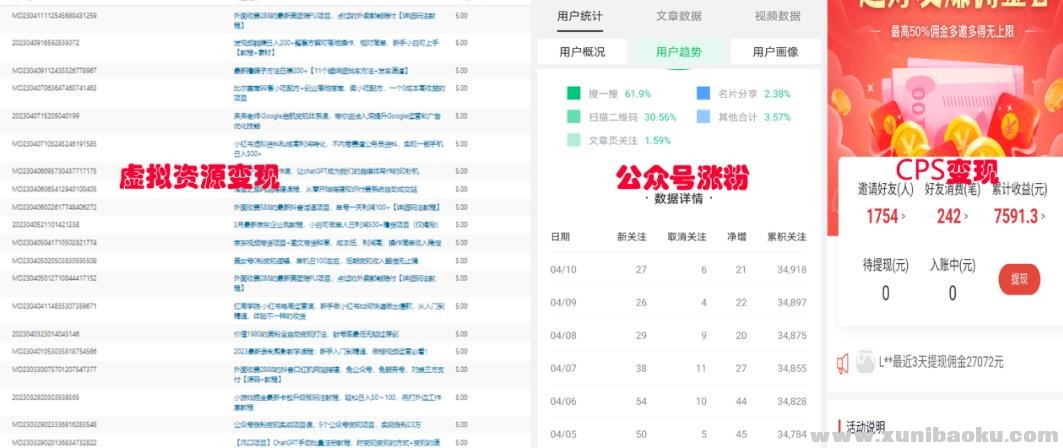Switch to the 用户统计 tab
1063x448 pixels.
coord(580,16)
